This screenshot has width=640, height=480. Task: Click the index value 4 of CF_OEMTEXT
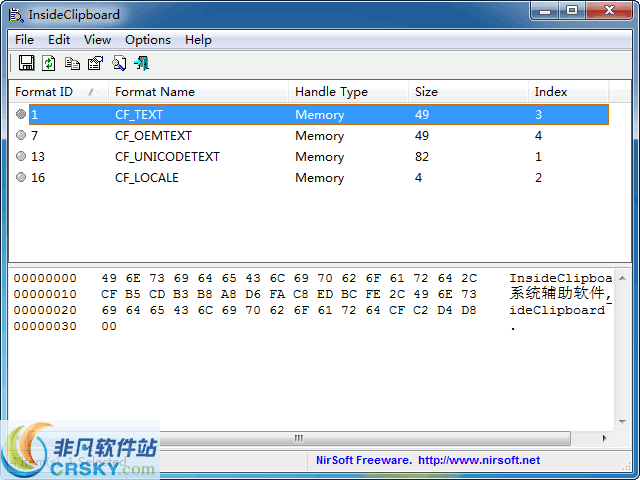[x=538, y=136]
